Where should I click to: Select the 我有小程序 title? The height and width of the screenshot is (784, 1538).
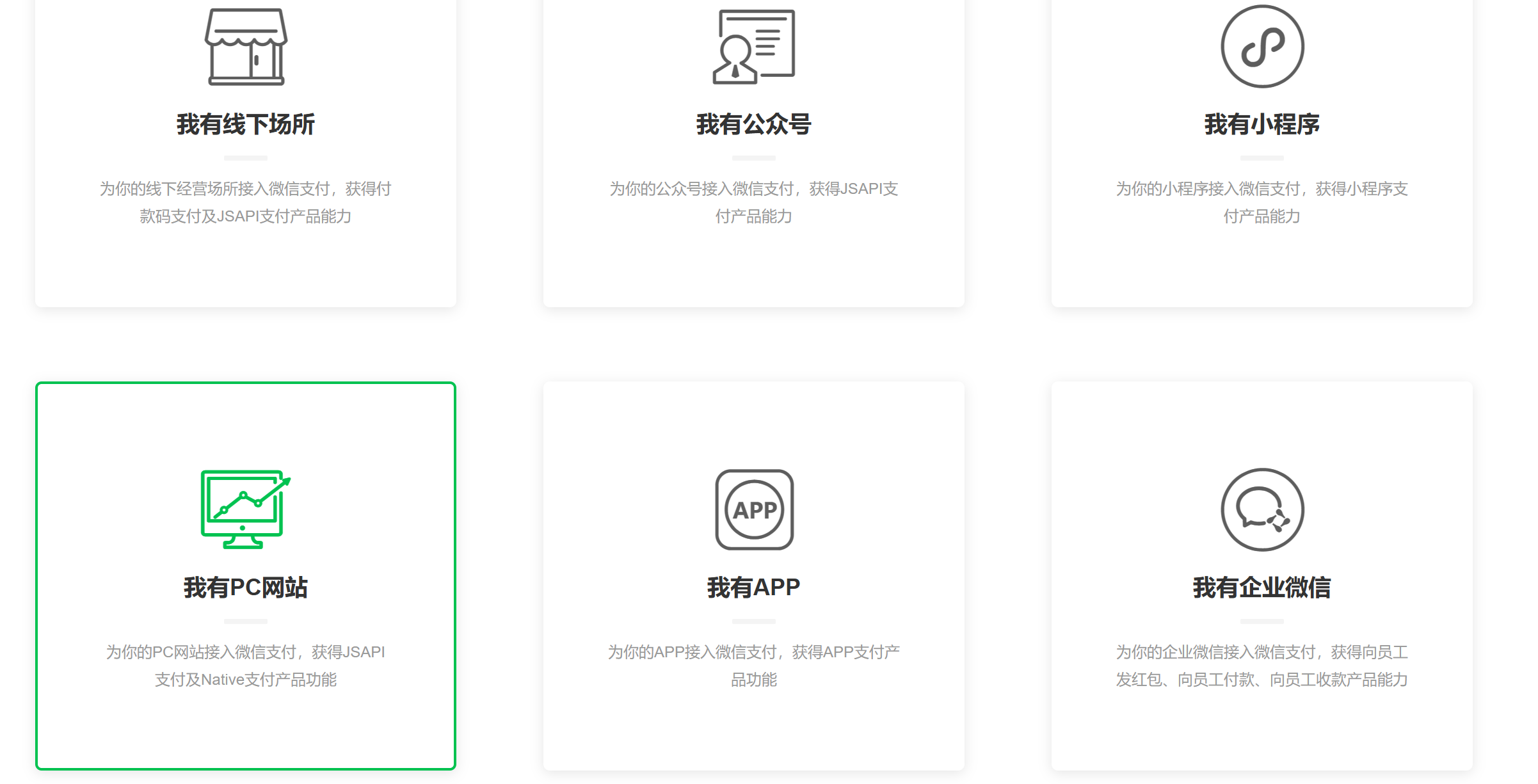pos(1262,124)
